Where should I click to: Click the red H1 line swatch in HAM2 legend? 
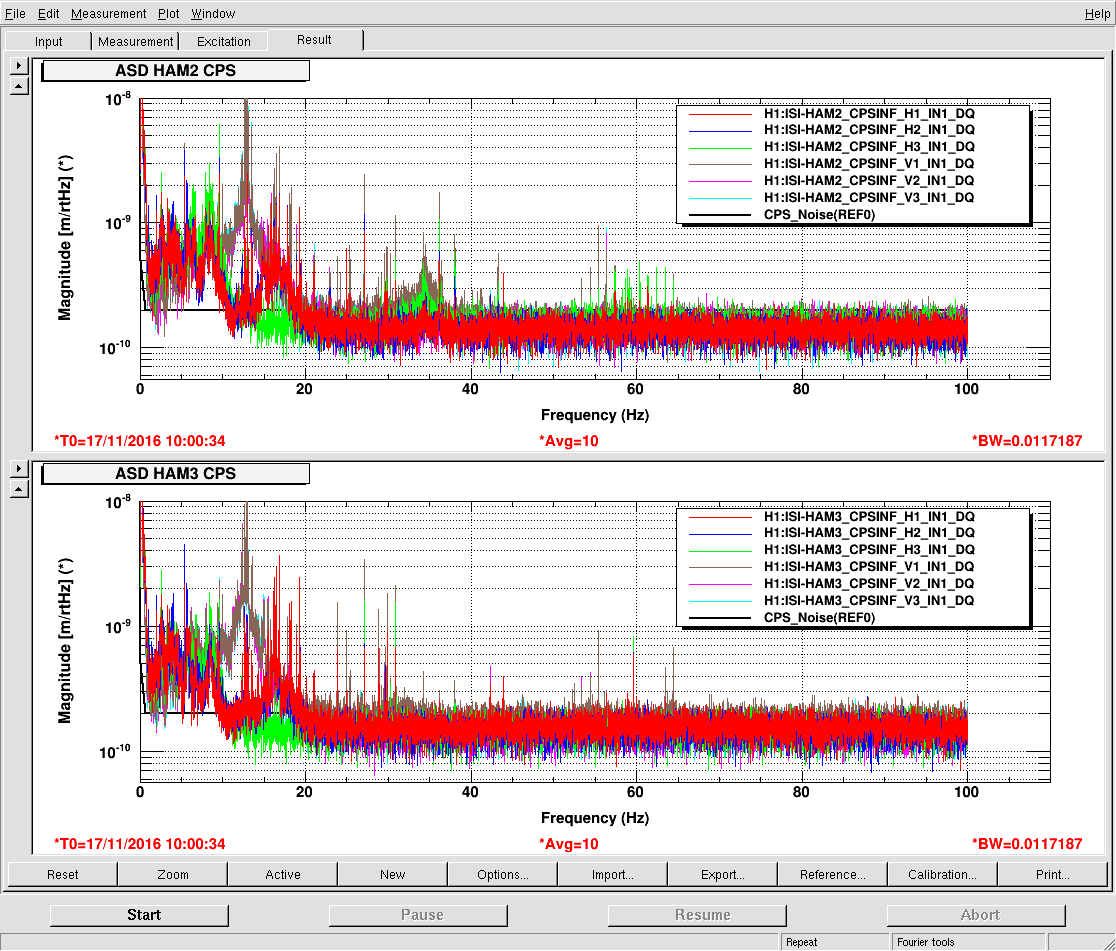pyautogui.click(x=720, y=114)
